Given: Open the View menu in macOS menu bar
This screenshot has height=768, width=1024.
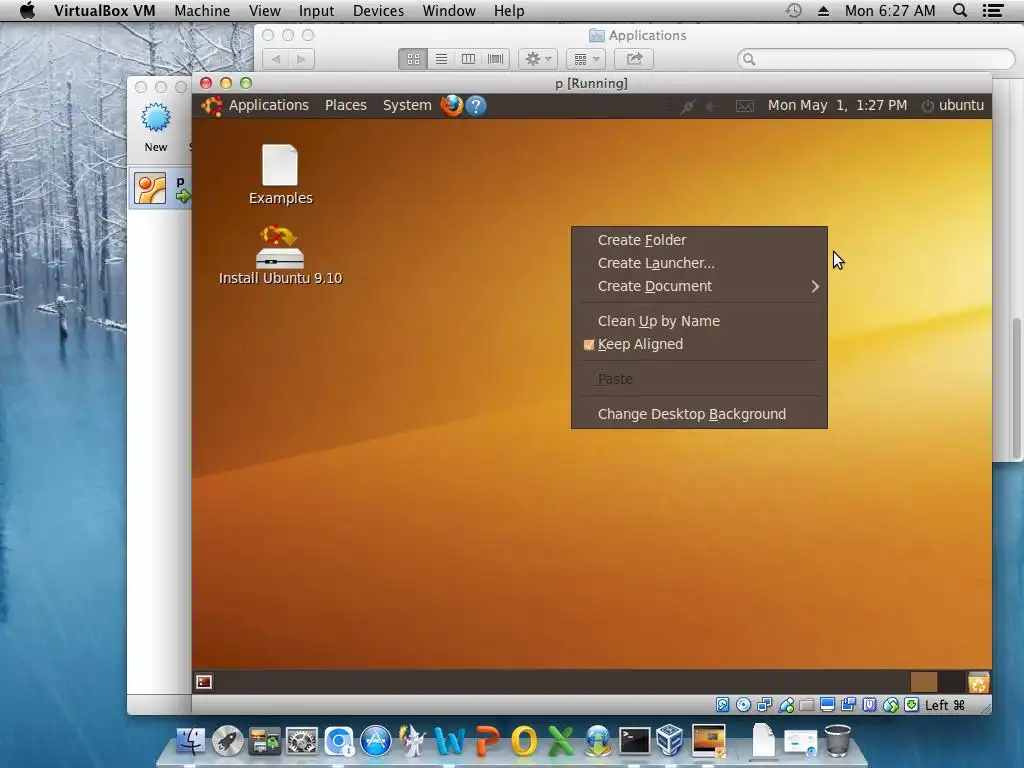Looking at the screenshot, I should pos(264,11).
